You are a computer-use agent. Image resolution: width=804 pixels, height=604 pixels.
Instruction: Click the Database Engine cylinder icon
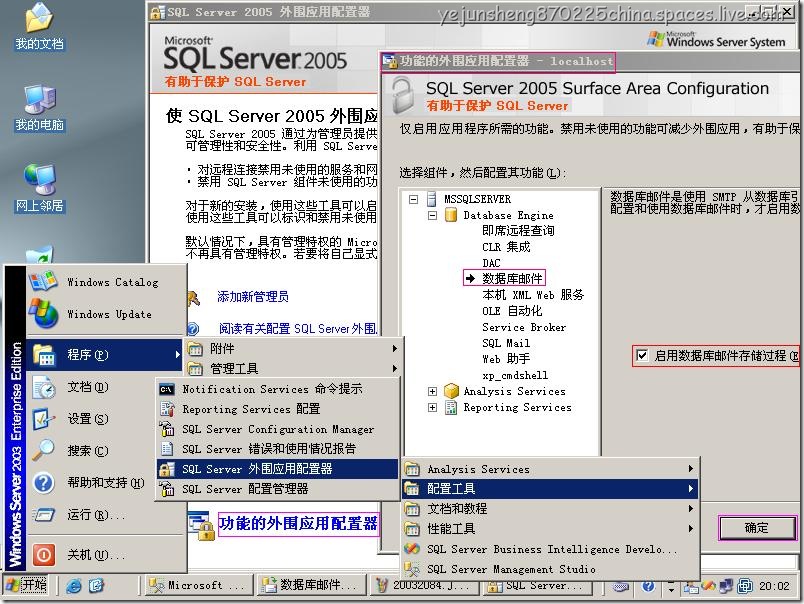[451, 215]
